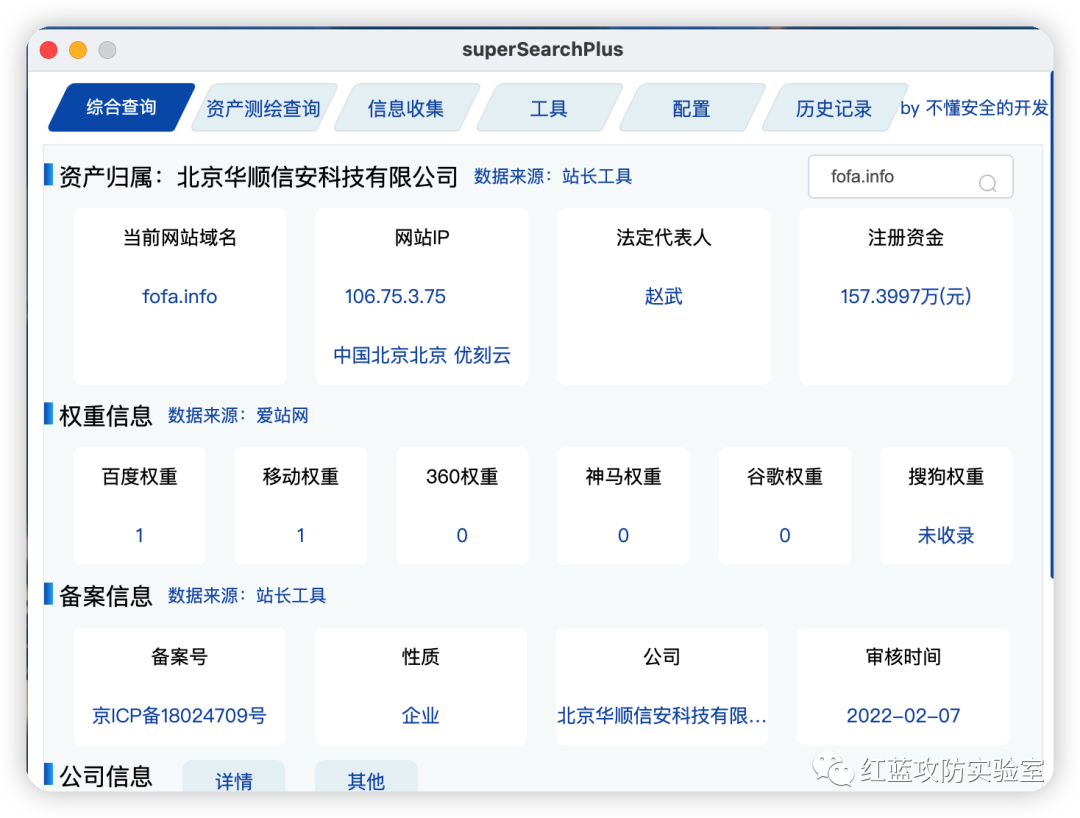Click the truncated company name 北京华顺信安科技有限…
1080x818 pixels.
click(662, 716)
